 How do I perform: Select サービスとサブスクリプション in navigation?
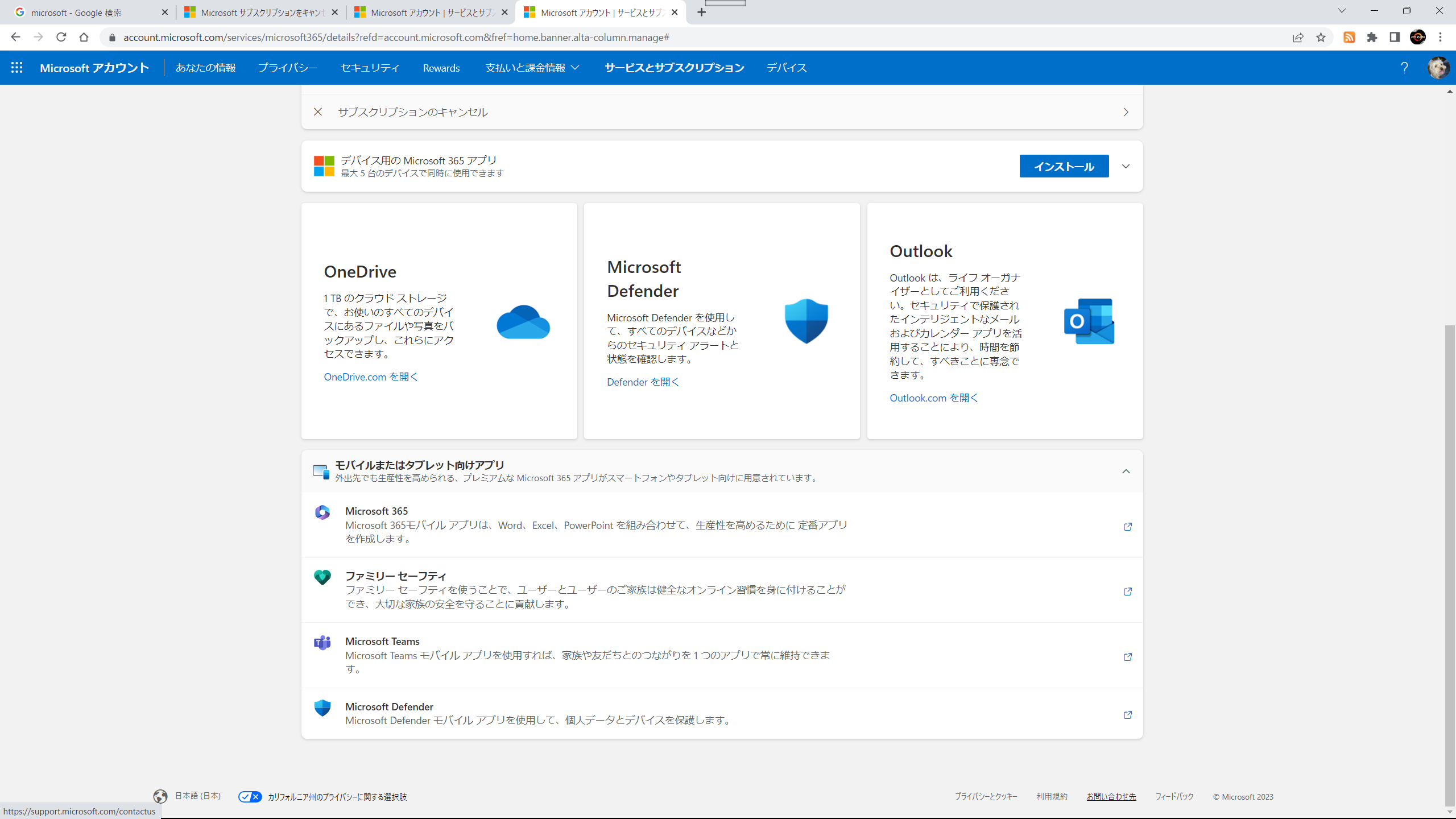(x=674, y=68)
